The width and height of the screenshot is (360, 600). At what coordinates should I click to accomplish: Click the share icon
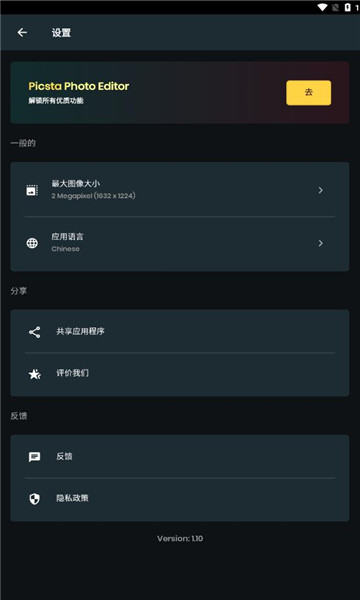[x=34, y=332]
